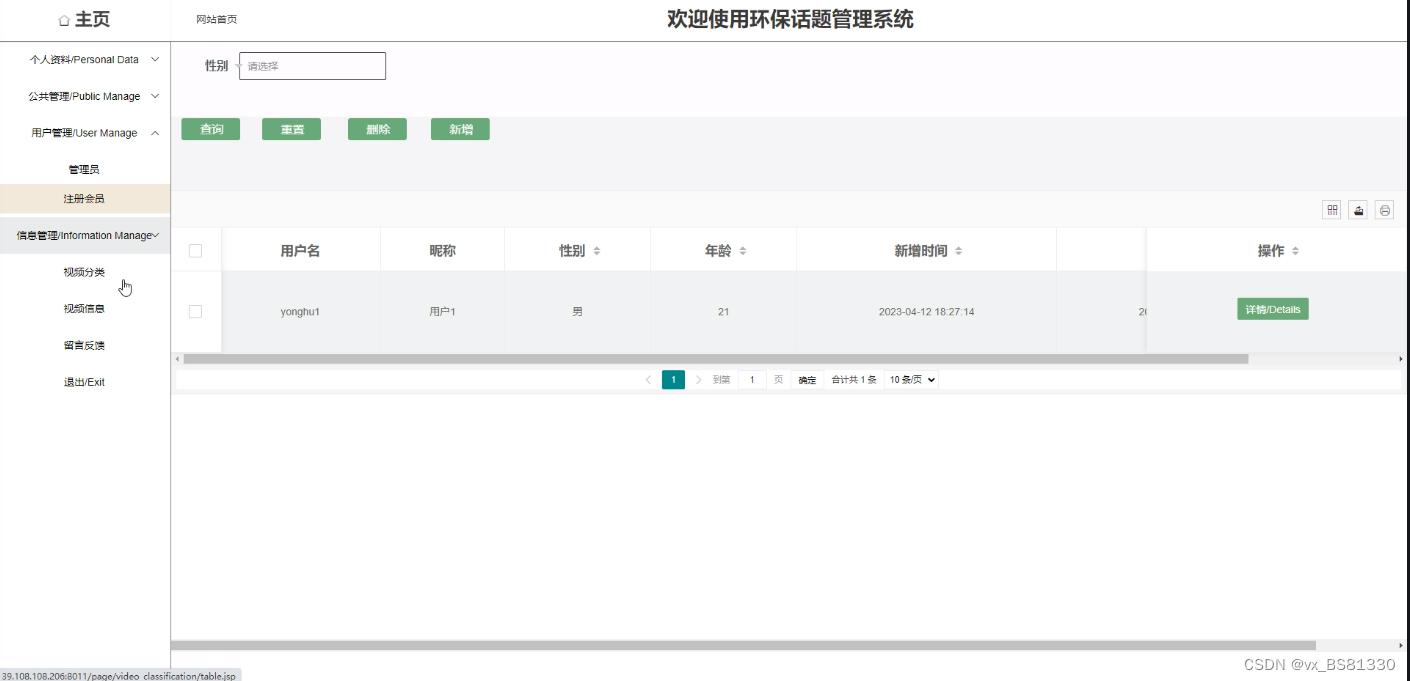Click the 2023-04-12 18:27:14 cell
The width and height of the screenshot is (1410, 681).
(x=926, y=312)
